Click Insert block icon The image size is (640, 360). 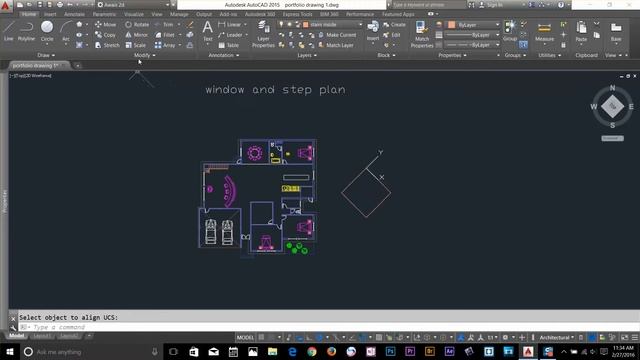pos(373,31)
